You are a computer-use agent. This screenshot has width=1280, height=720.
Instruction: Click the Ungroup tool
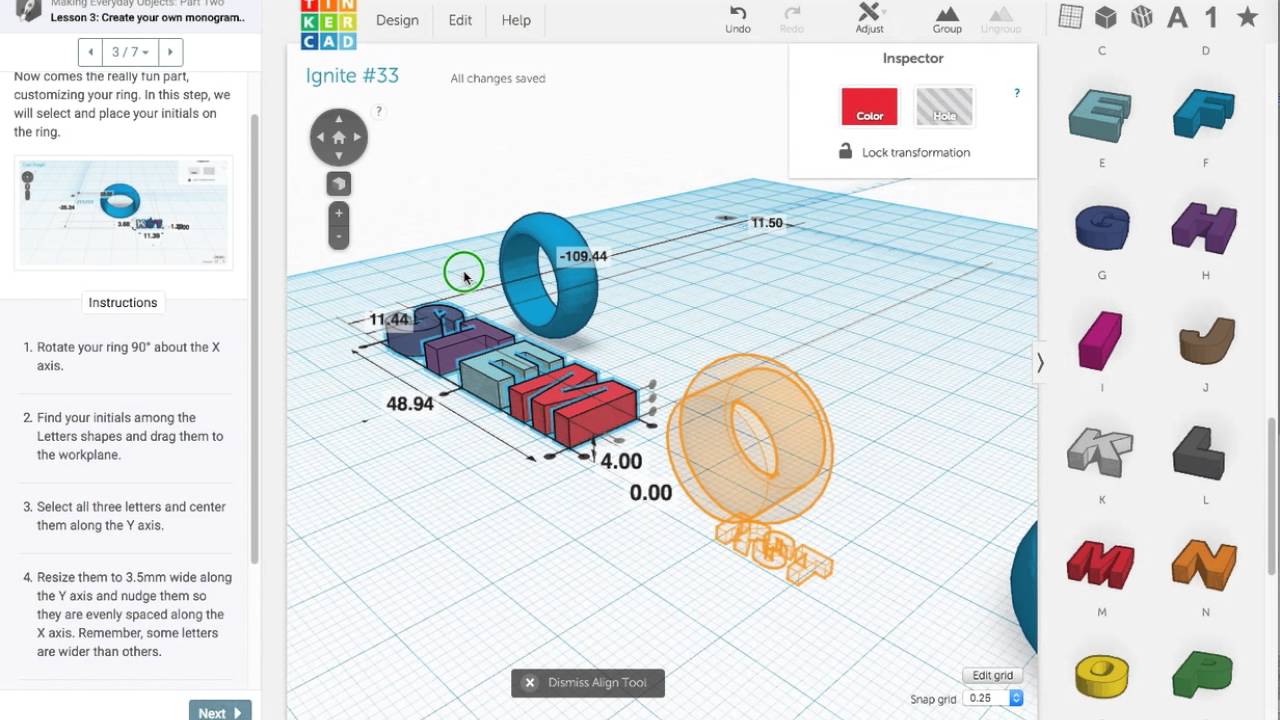point(1000,19)
